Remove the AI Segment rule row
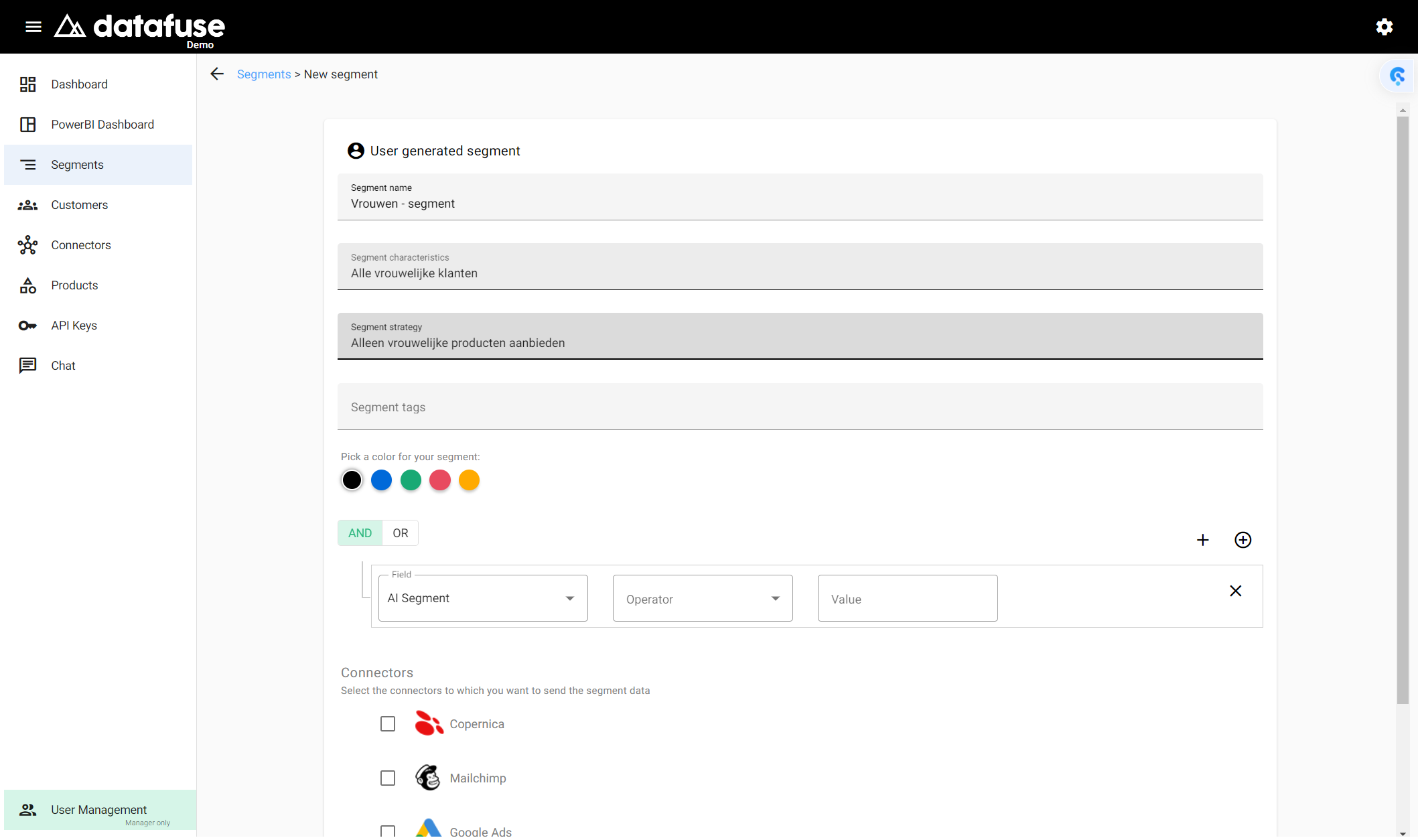The image size is (1418, 840). (1236, 591)
